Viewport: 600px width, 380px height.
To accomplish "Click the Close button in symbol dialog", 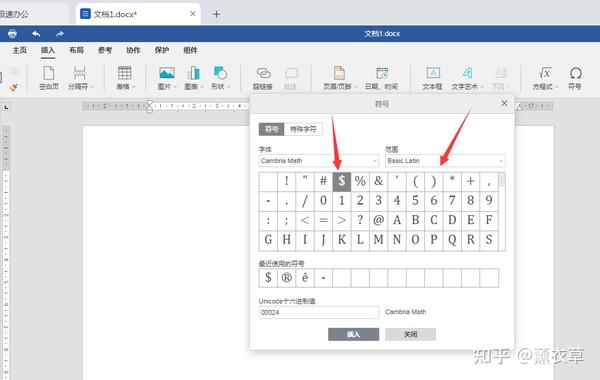I will (x=411, y=334).
